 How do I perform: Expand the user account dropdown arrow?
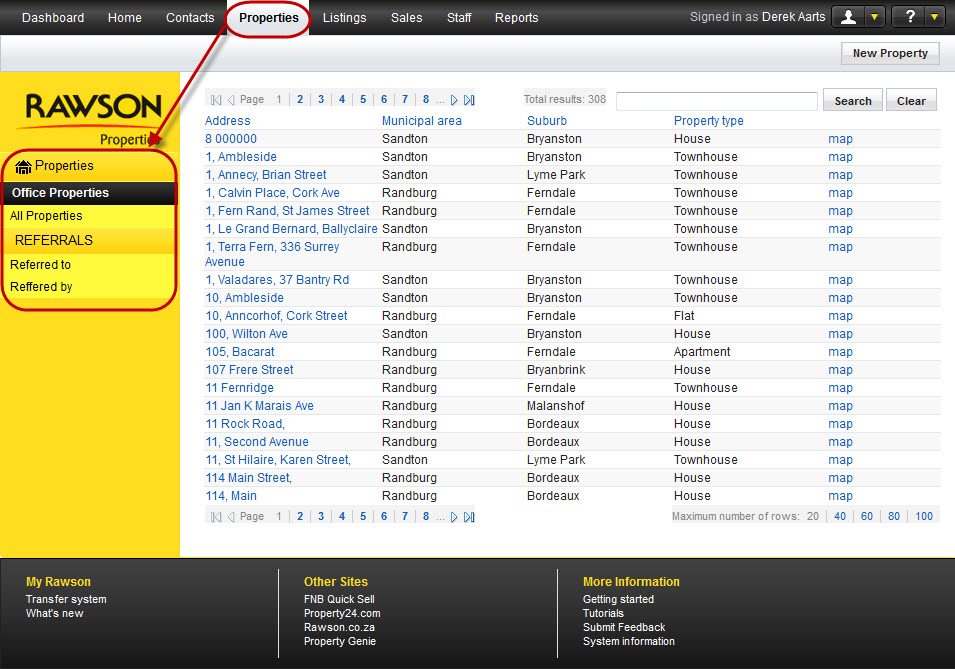(875, 17)
